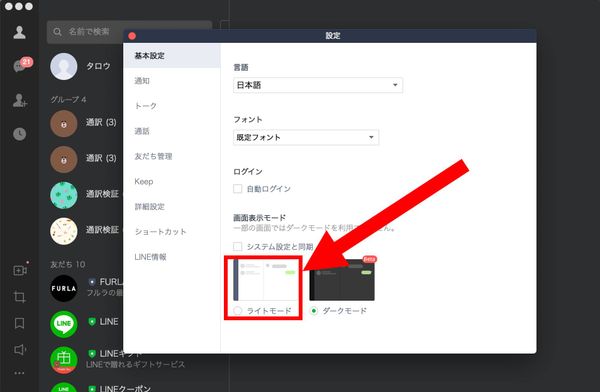Click the タロウ profile avatar

[64, 66]
